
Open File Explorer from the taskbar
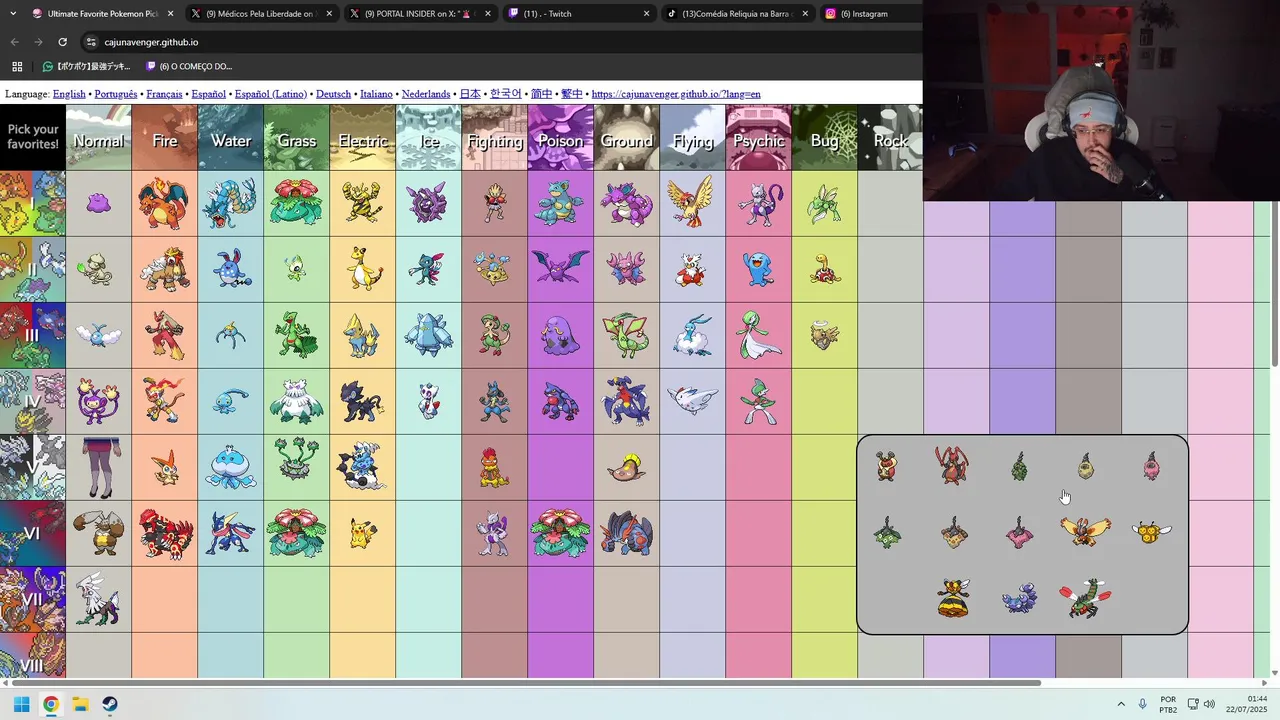click(80, 704)
